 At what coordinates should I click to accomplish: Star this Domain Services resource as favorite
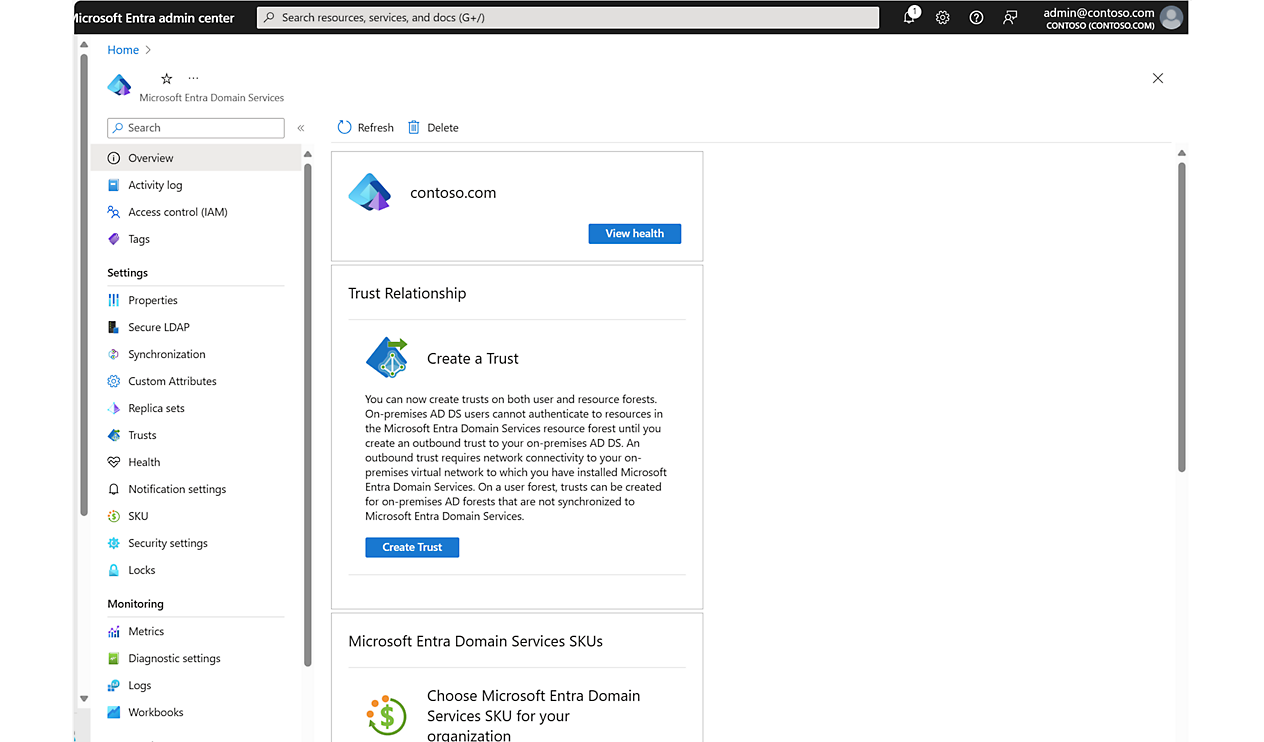[166, 78]
